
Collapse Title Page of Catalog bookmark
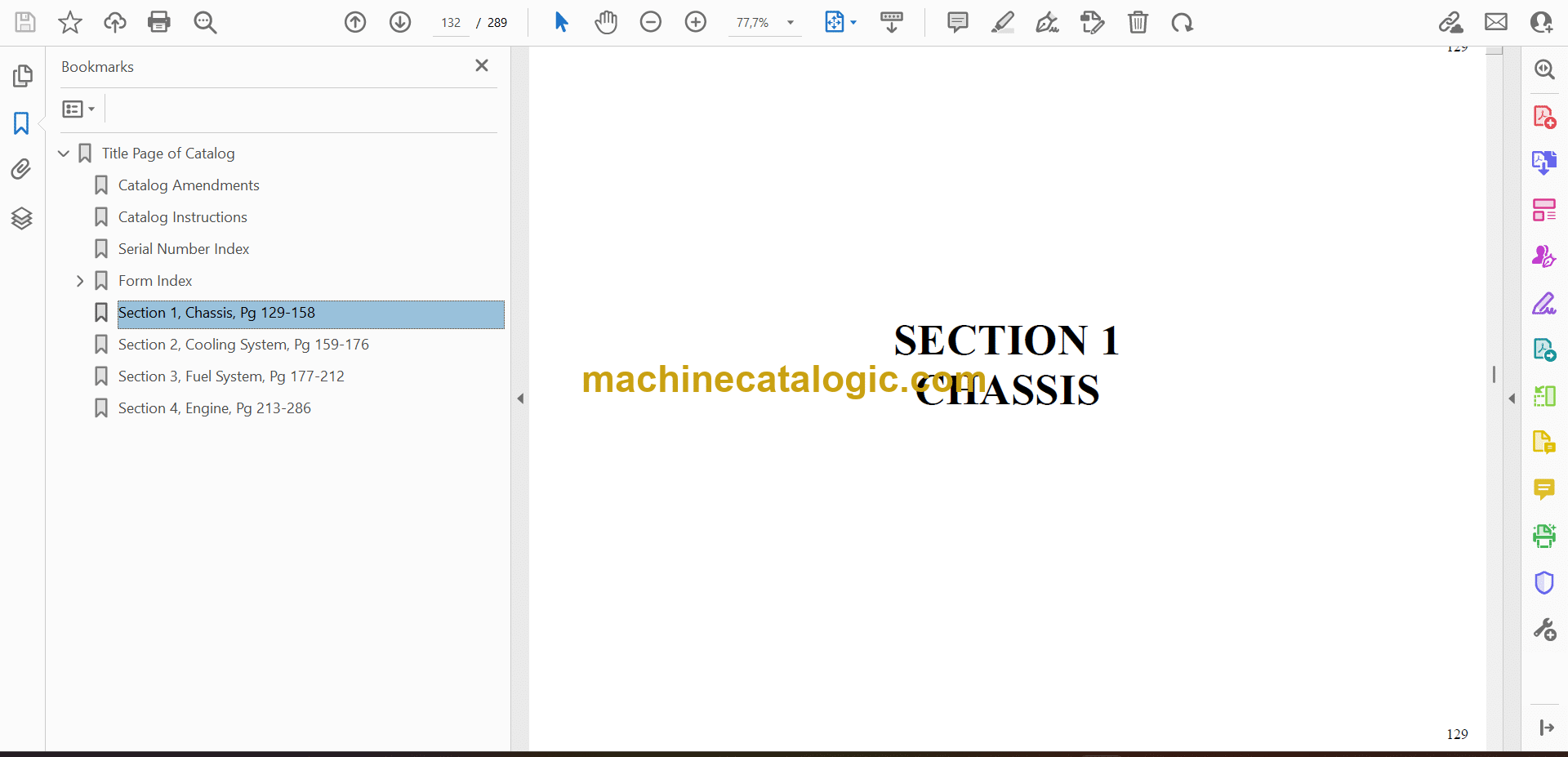click(64, 154)
